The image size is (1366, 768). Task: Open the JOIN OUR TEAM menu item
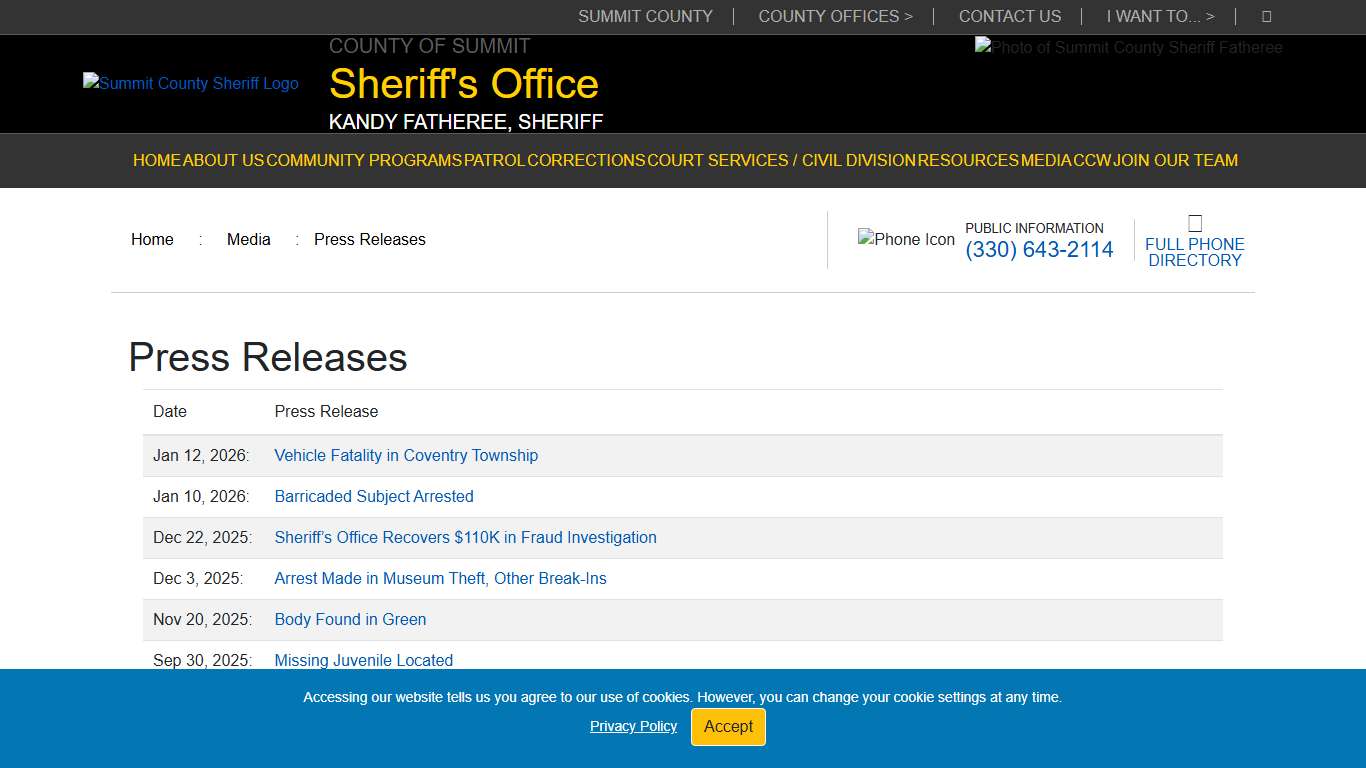tap(1176, 160)
